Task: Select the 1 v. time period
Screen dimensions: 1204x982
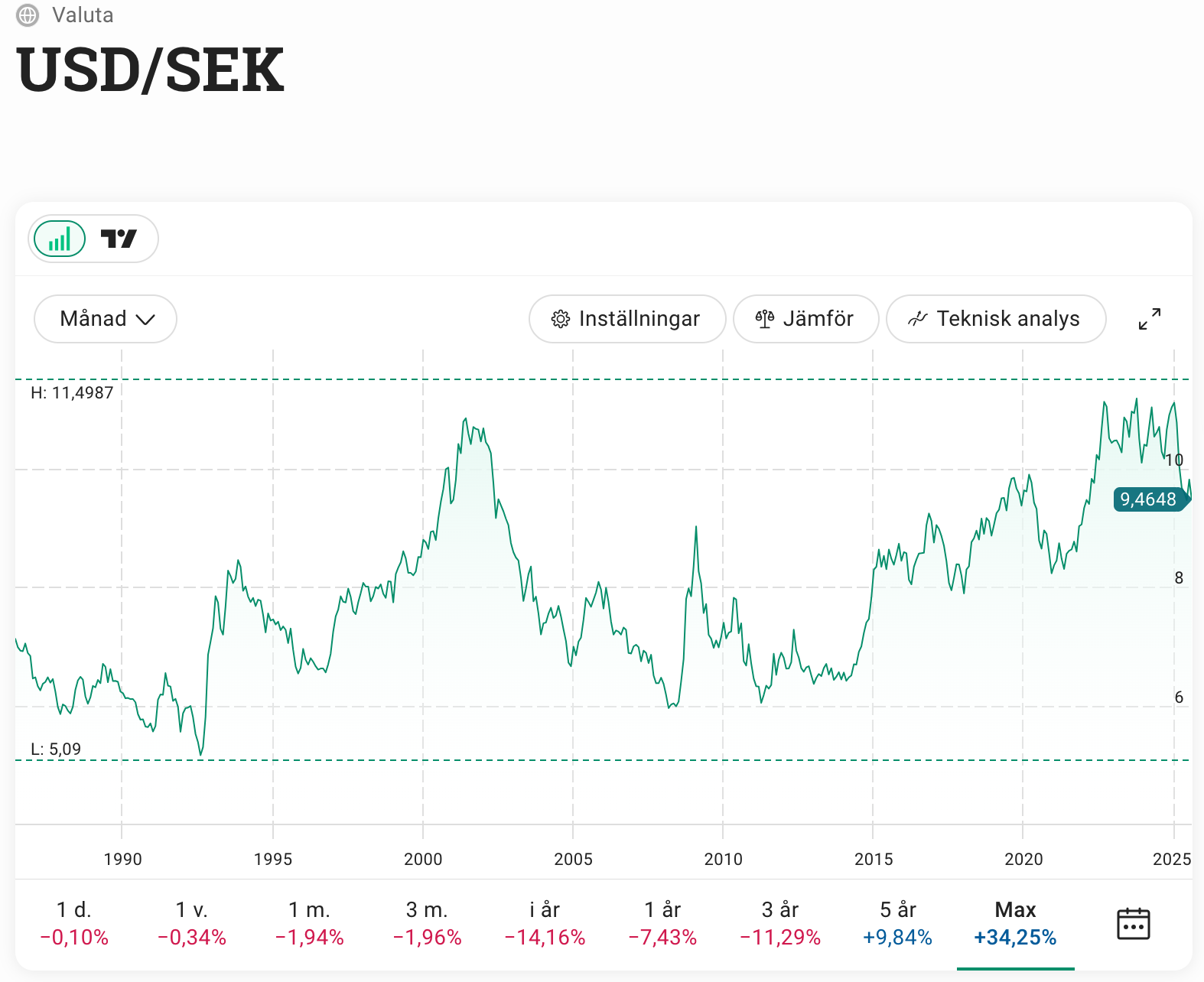Action: point(192,923)
